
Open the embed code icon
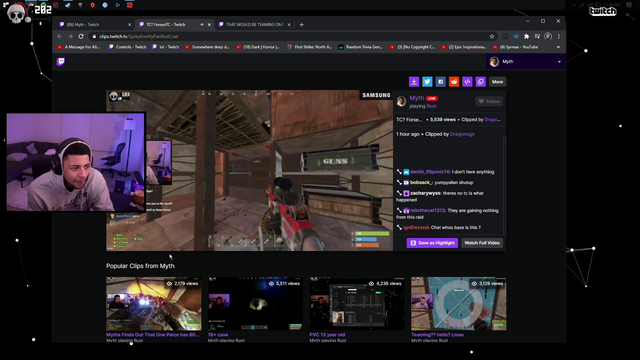(467, 82)
